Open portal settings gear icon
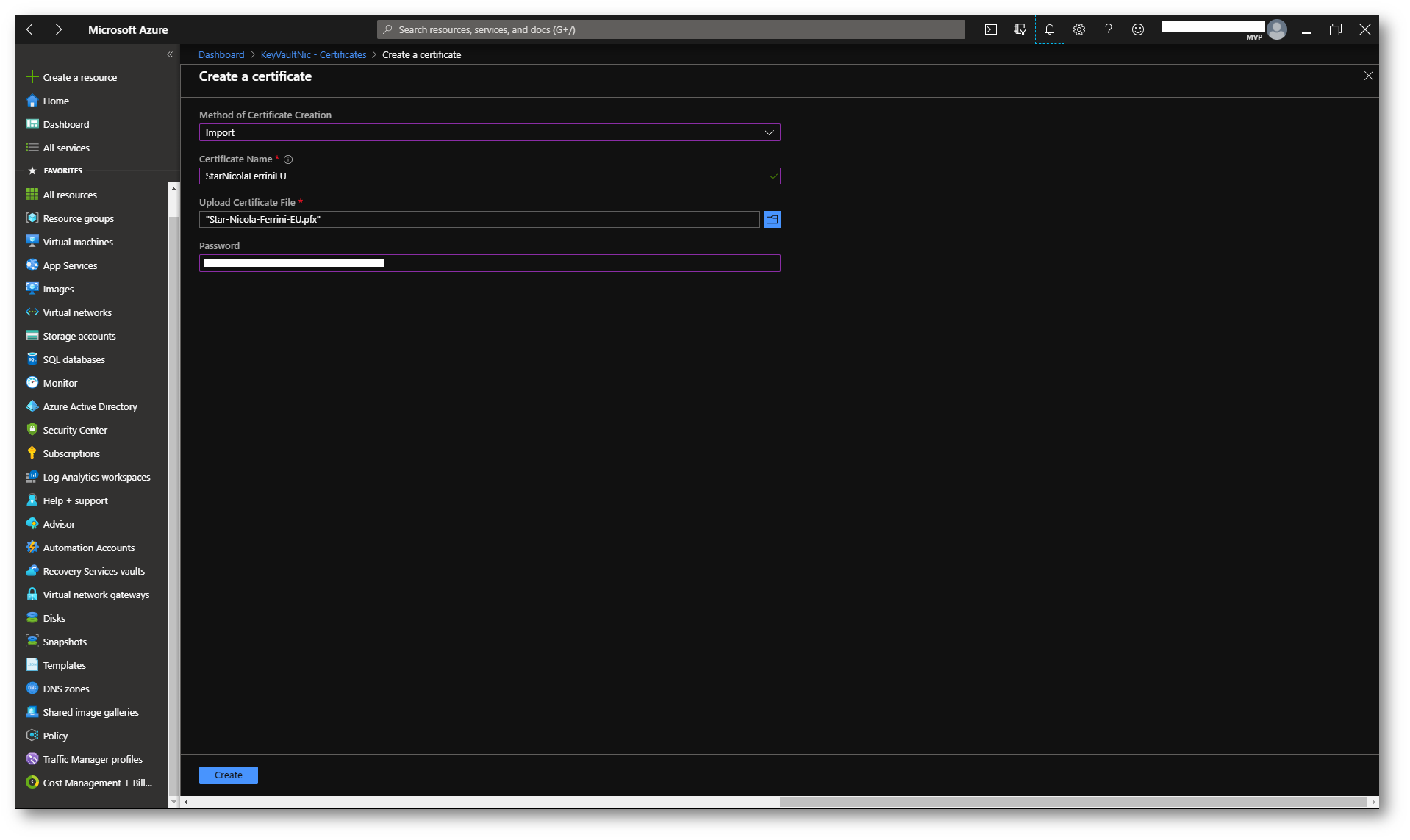1410x840 pixels. pos(1078,29)
